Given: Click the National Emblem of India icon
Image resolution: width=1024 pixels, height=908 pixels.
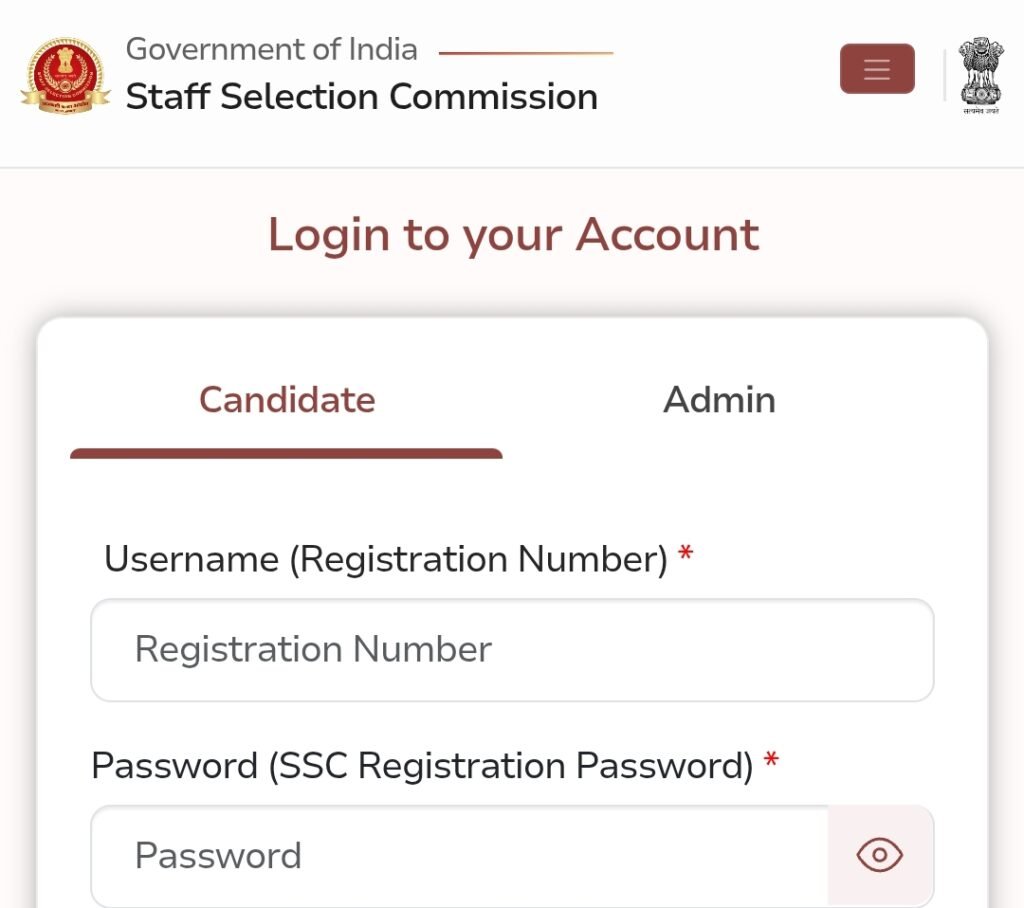Looking at the screenshot, I should pyautogui.click(x=981, y=75).
